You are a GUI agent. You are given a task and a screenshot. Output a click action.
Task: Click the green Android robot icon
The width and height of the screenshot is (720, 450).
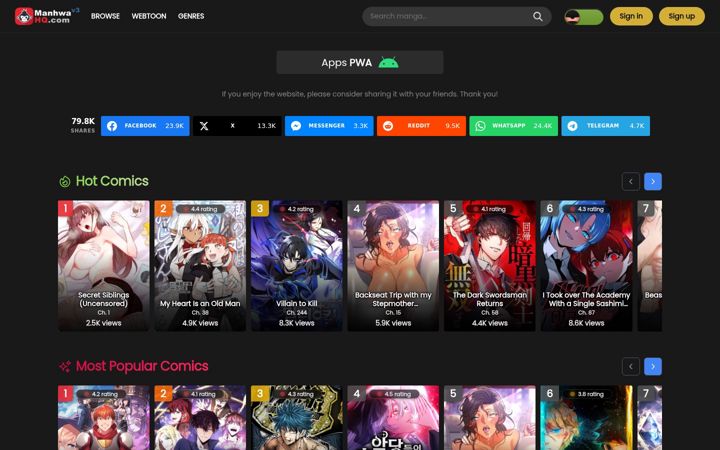tap(388, 62)
